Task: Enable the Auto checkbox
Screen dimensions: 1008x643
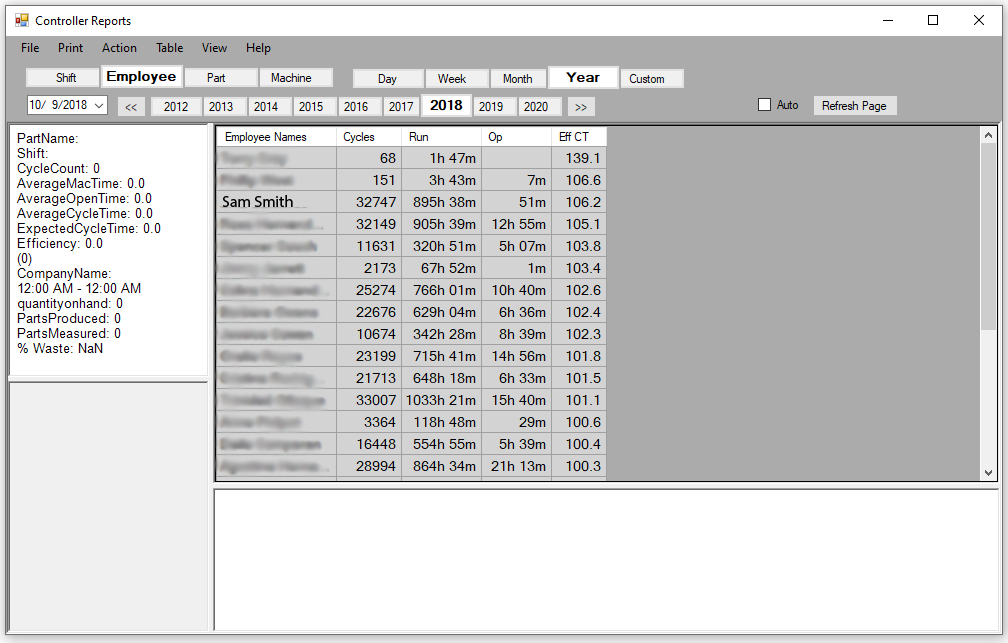Action: pyautogui.click(x=765, y=105)
